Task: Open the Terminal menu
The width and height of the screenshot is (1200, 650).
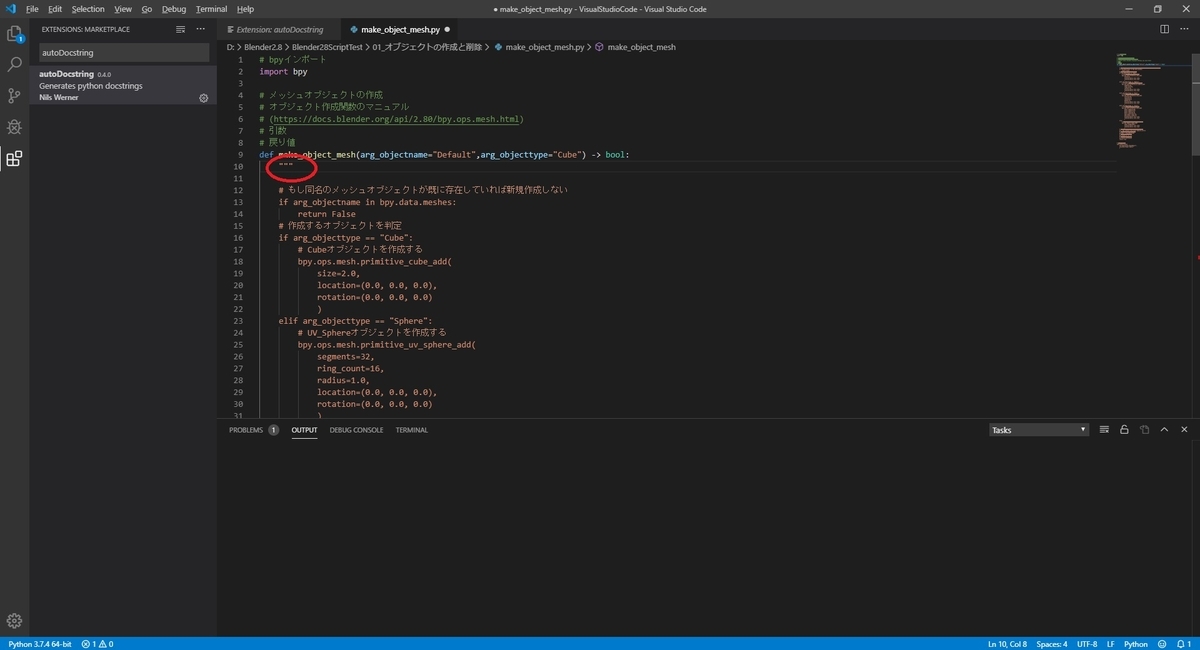Action: [212, 9]
